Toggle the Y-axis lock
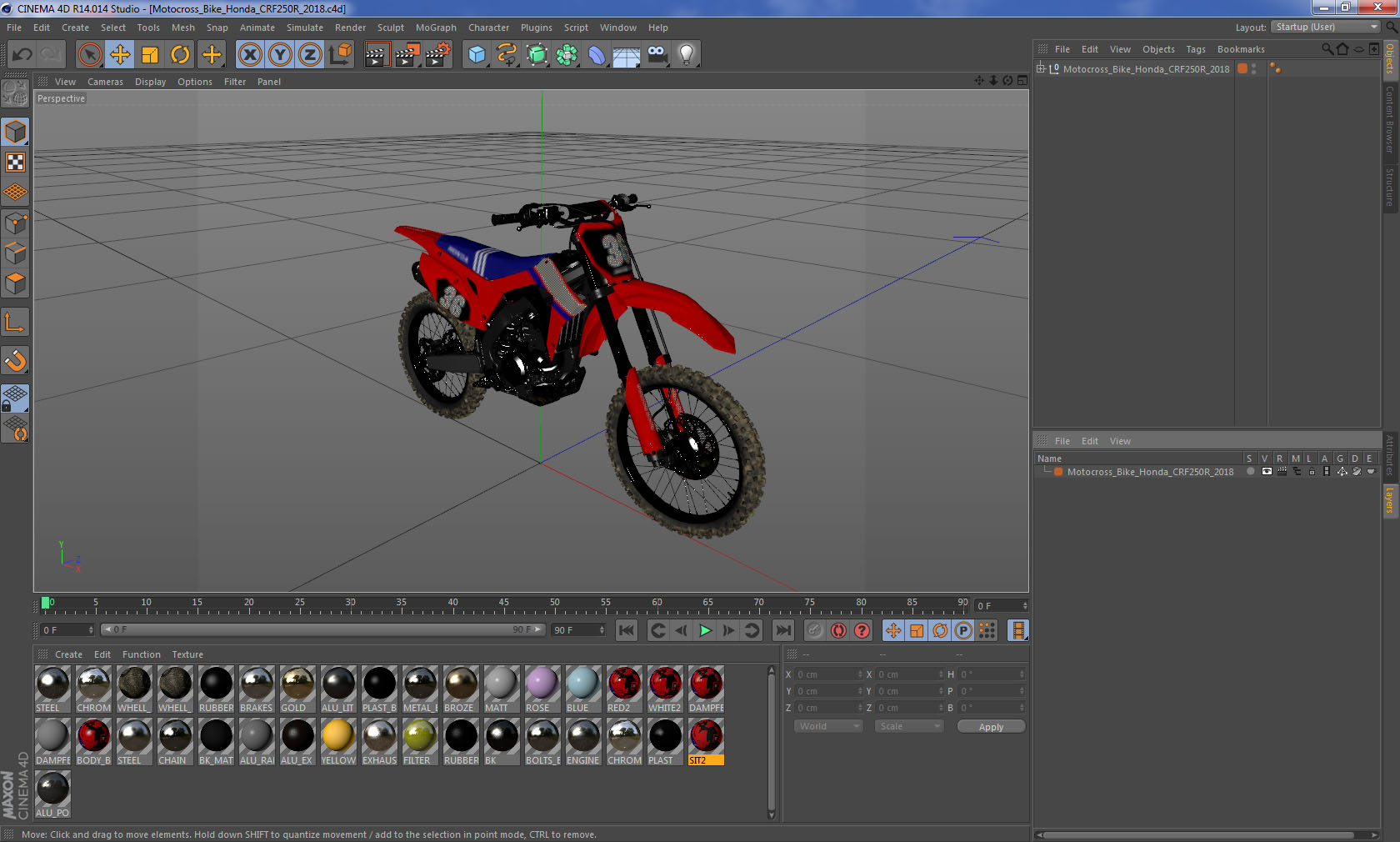1400x842 pixels. (x=280, y=55)
